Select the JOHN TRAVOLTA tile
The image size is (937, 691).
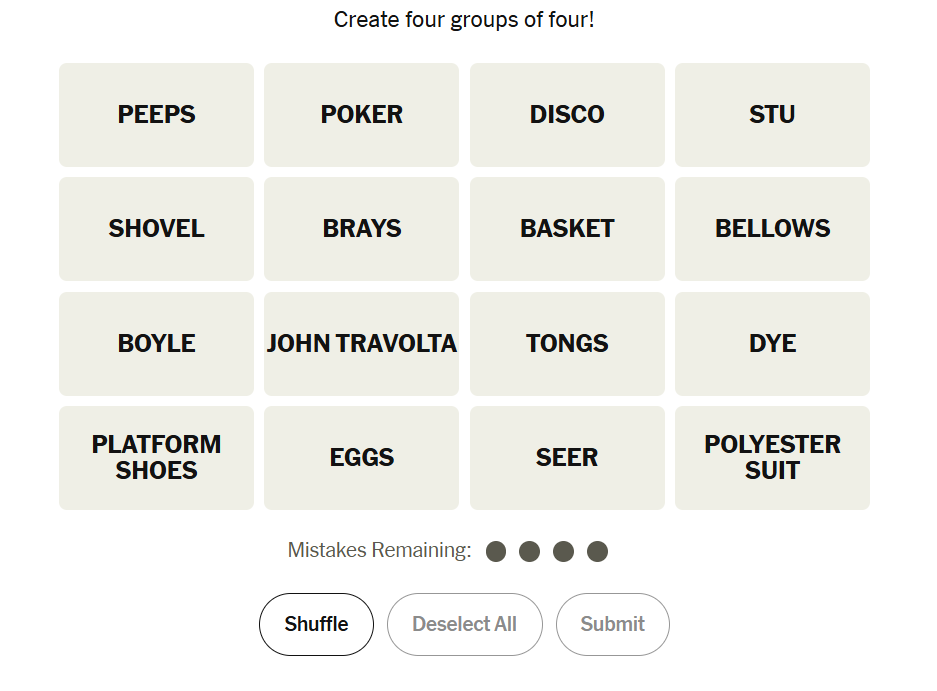click(x=361, y=344)
